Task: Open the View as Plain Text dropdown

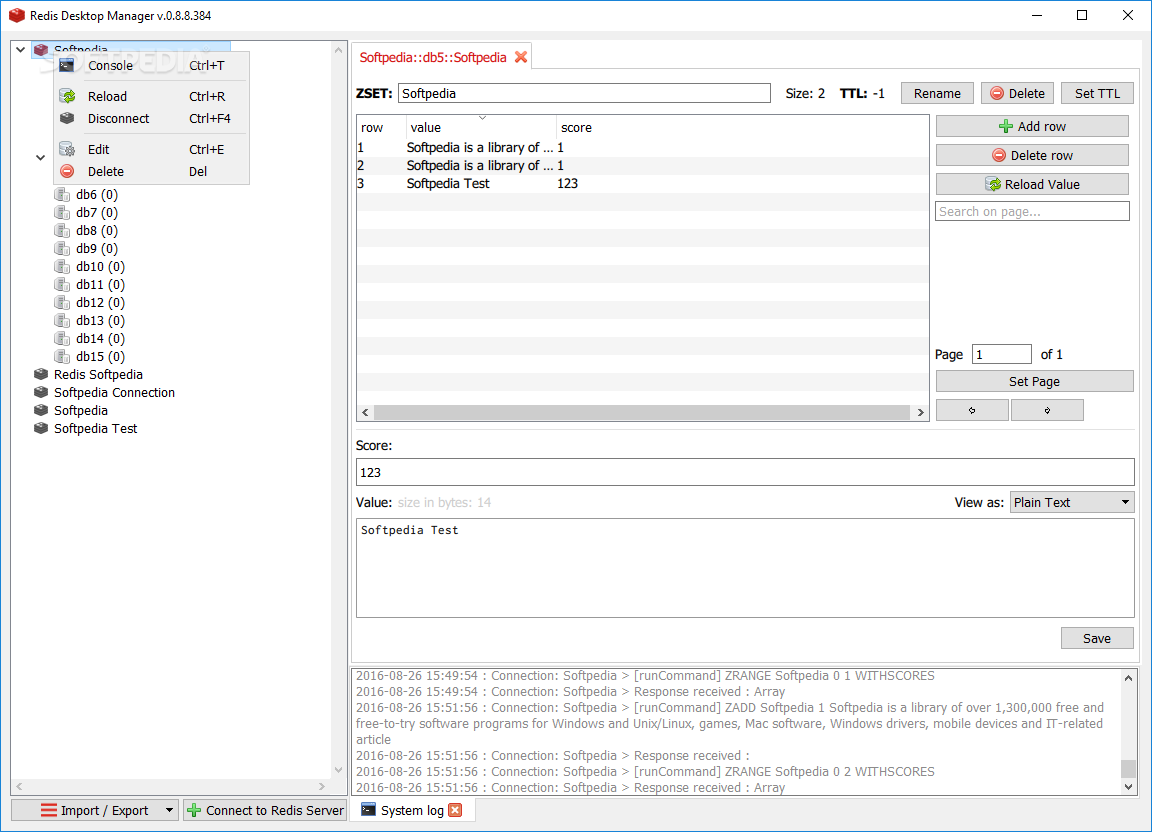Action: coord(1072,503)
